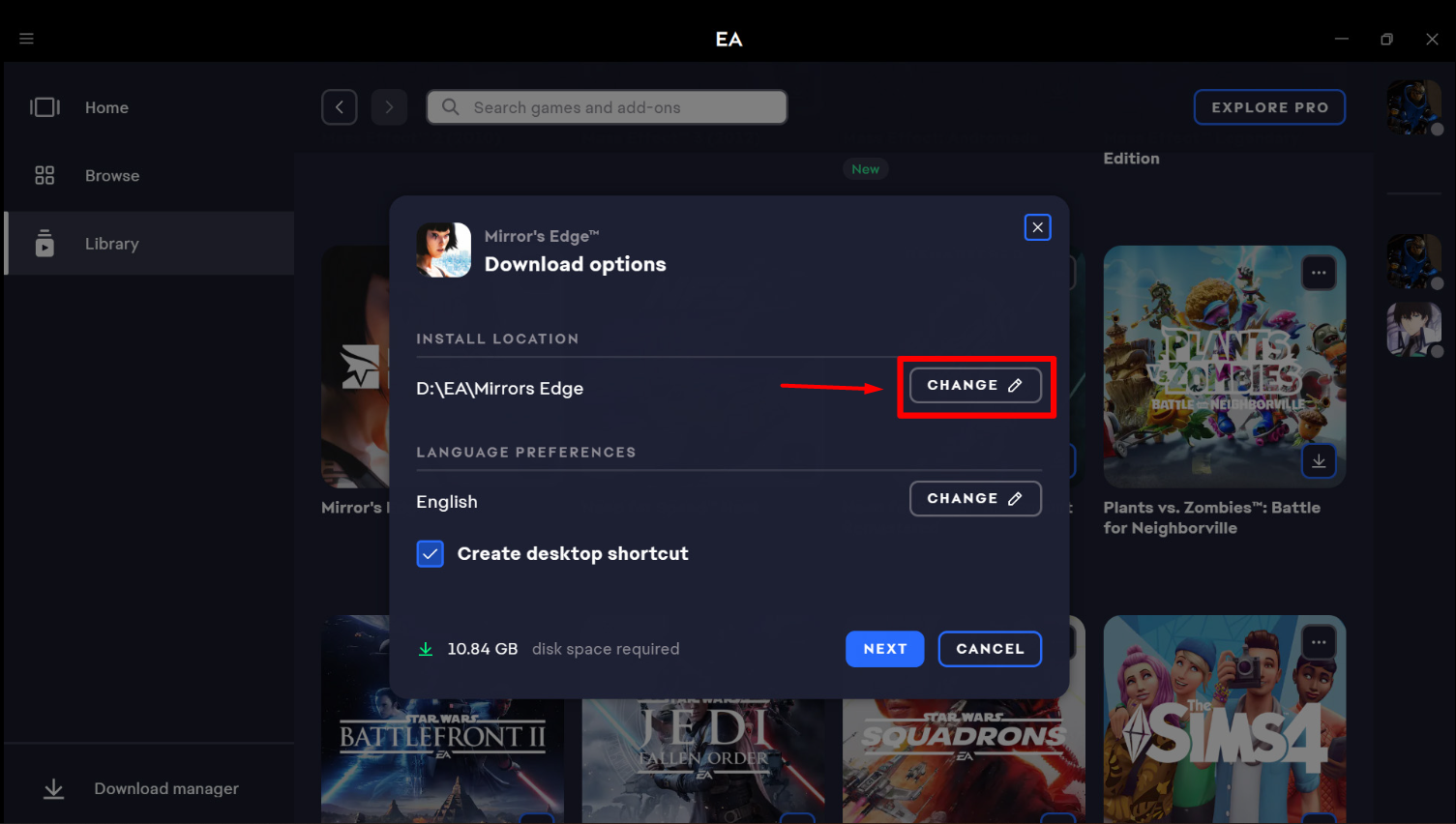The width and height of the screenshot is (1456, 824).
Task: Click the Next button
Action: point(884,649)
